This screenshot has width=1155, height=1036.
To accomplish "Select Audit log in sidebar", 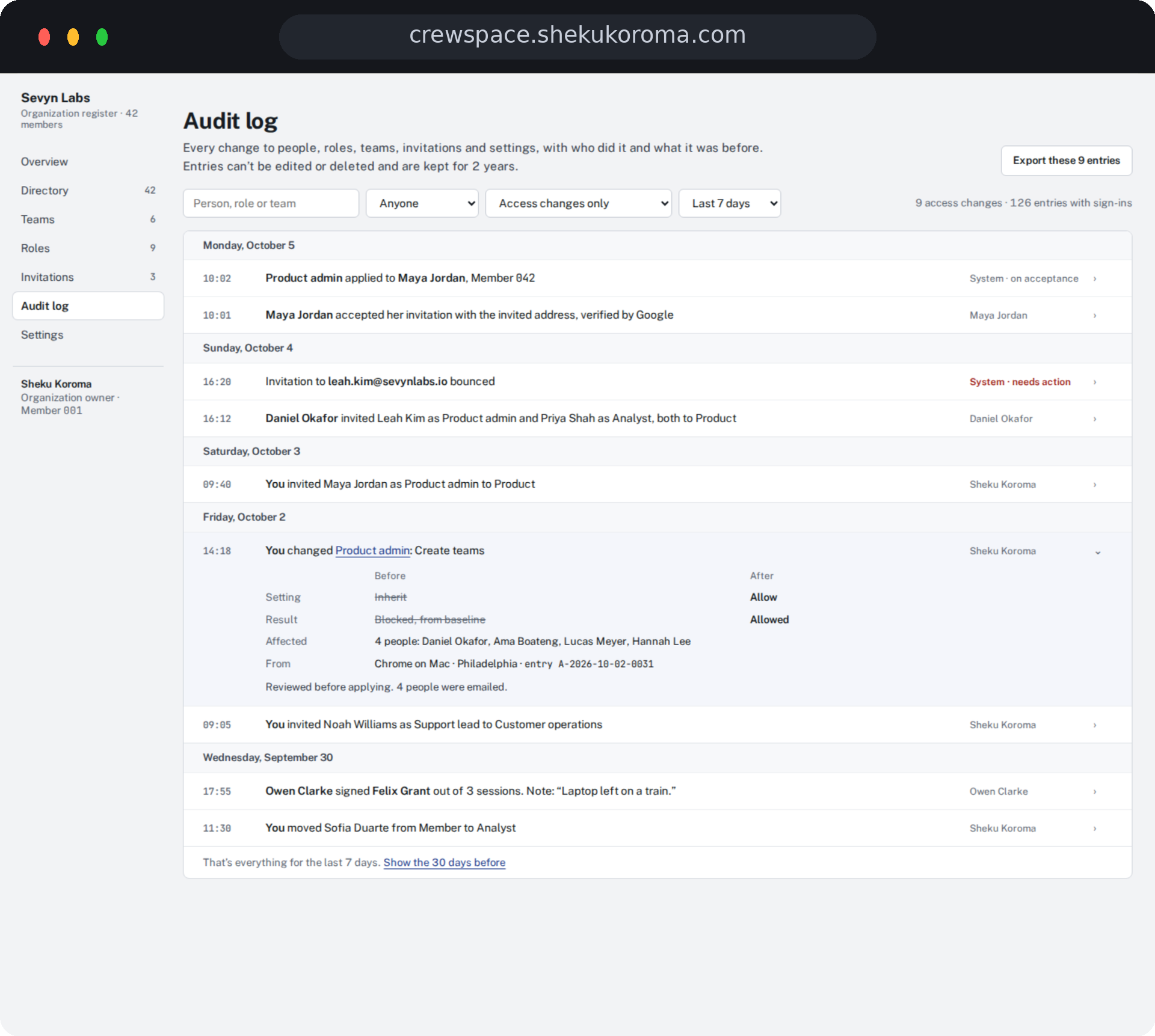I will (88, 306).
